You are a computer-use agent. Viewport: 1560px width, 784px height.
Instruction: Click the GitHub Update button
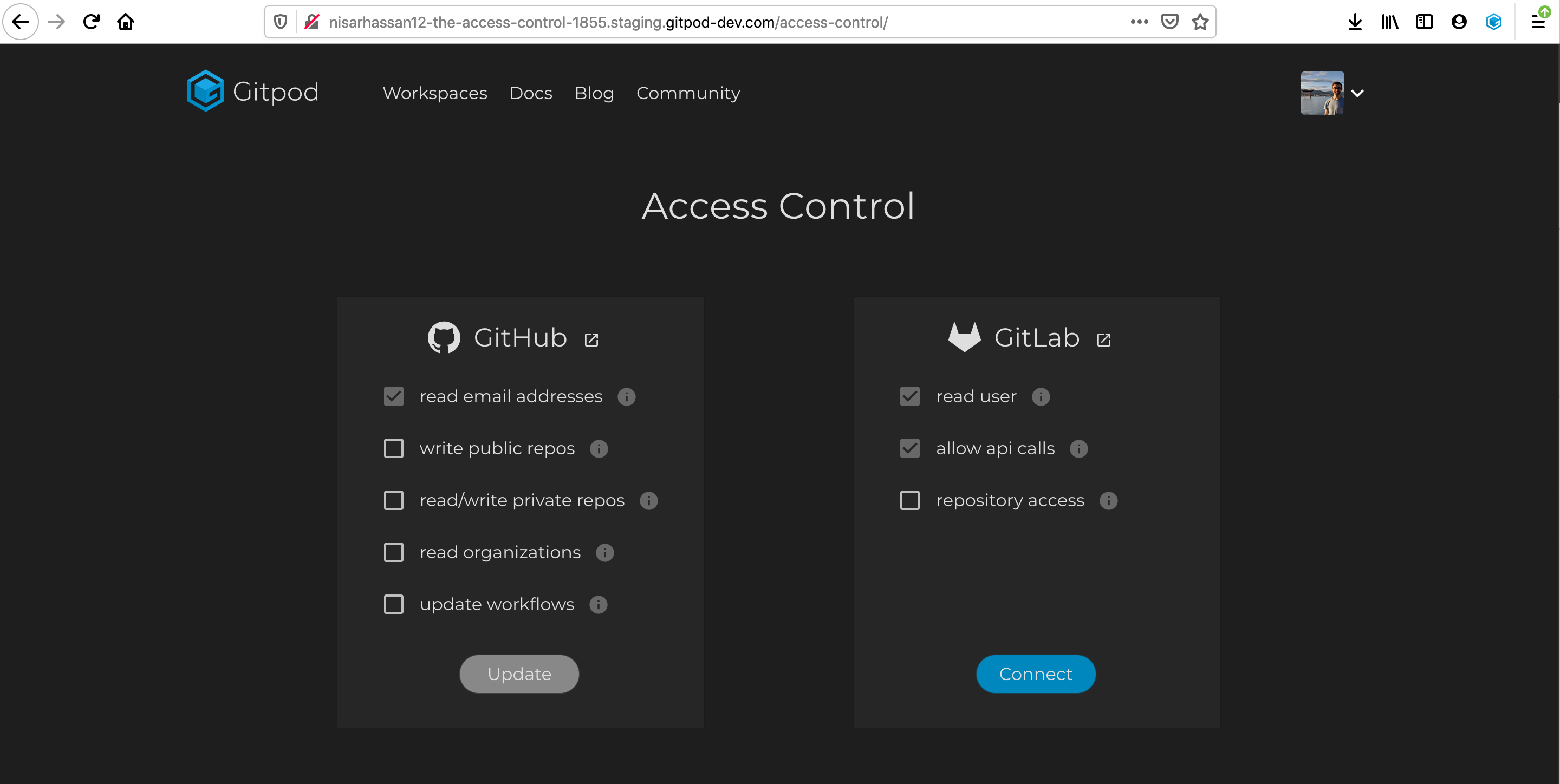[x=519, y=674]
